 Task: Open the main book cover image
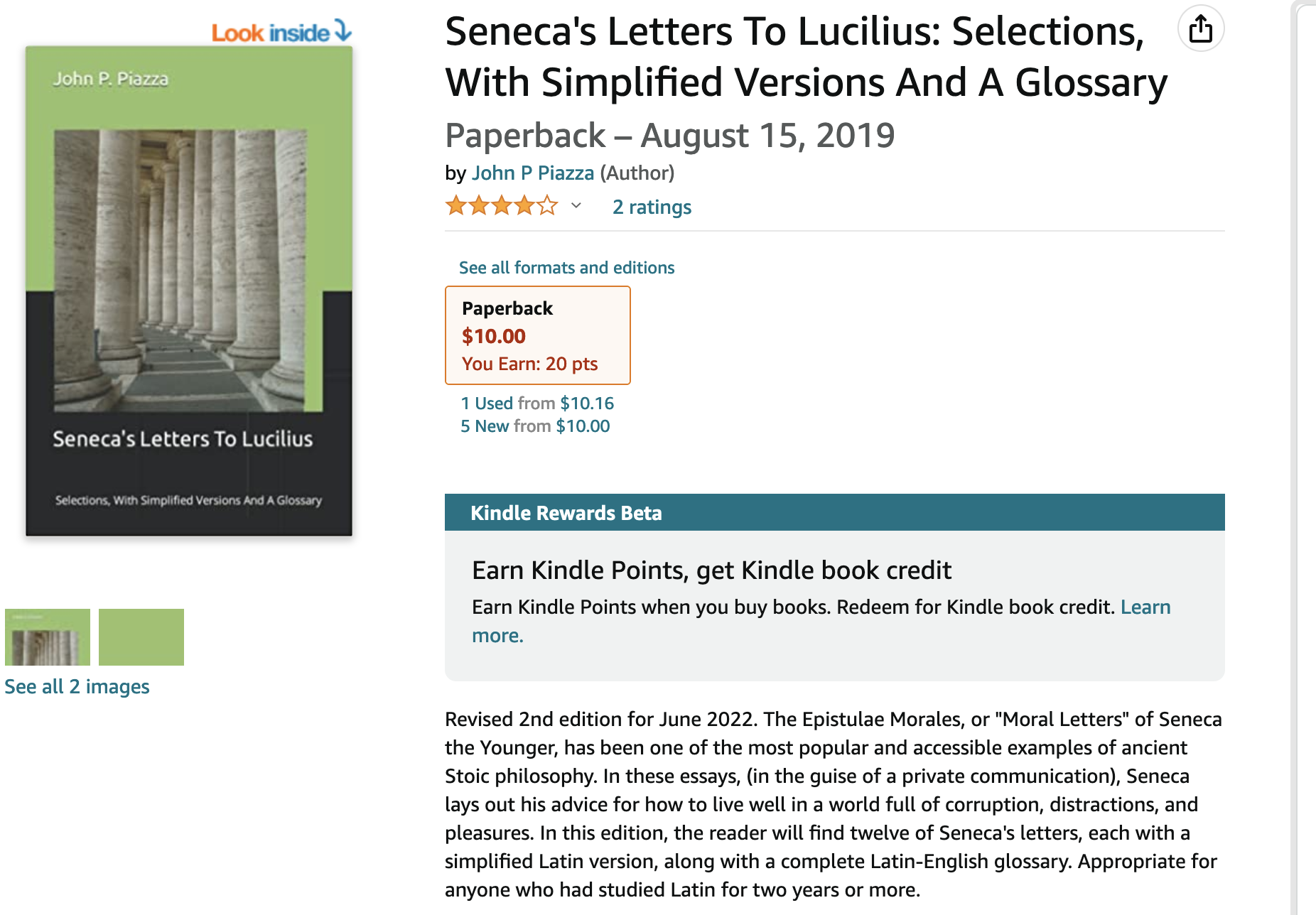pyautogui.click(x=189, y=291)
